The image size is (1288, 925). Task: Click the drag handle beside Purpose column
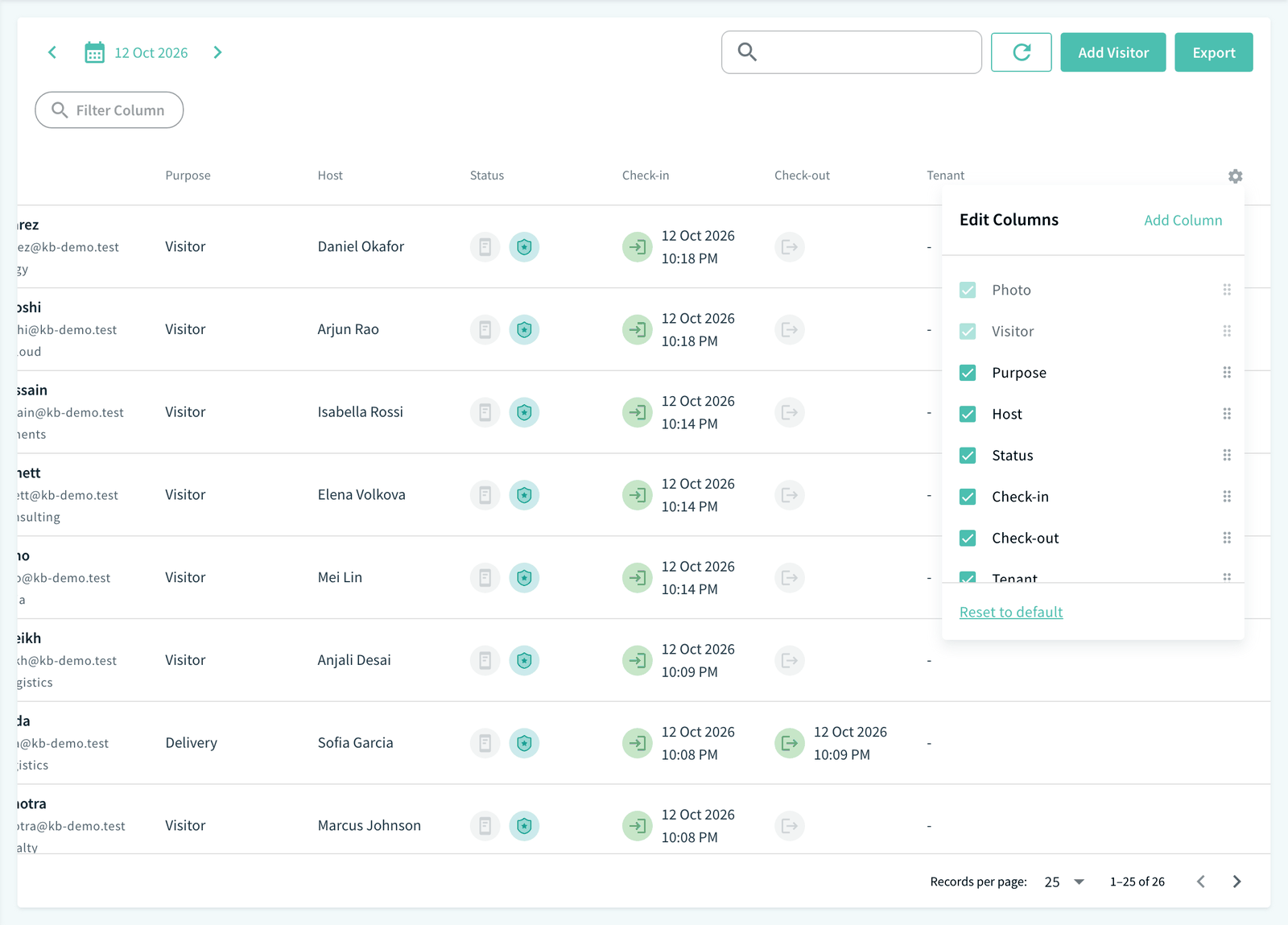[1227, 373]
